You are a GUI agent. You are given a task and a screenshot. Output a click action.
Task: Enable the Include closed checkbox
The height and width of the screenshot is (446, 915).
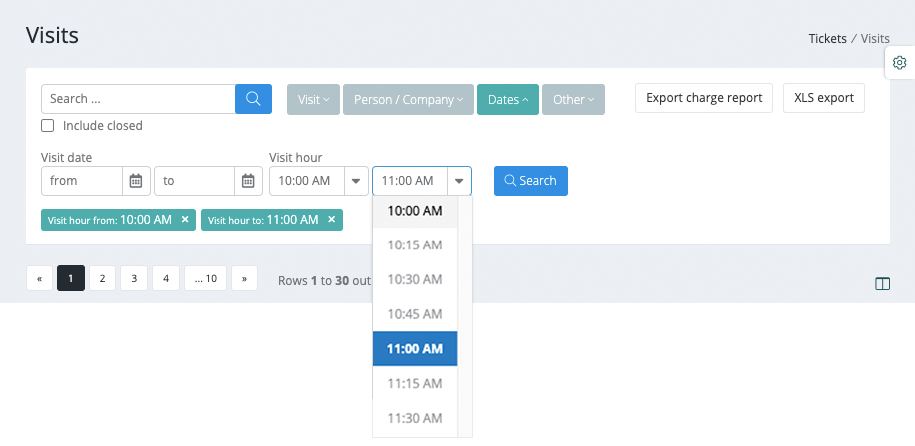(47, 126)
